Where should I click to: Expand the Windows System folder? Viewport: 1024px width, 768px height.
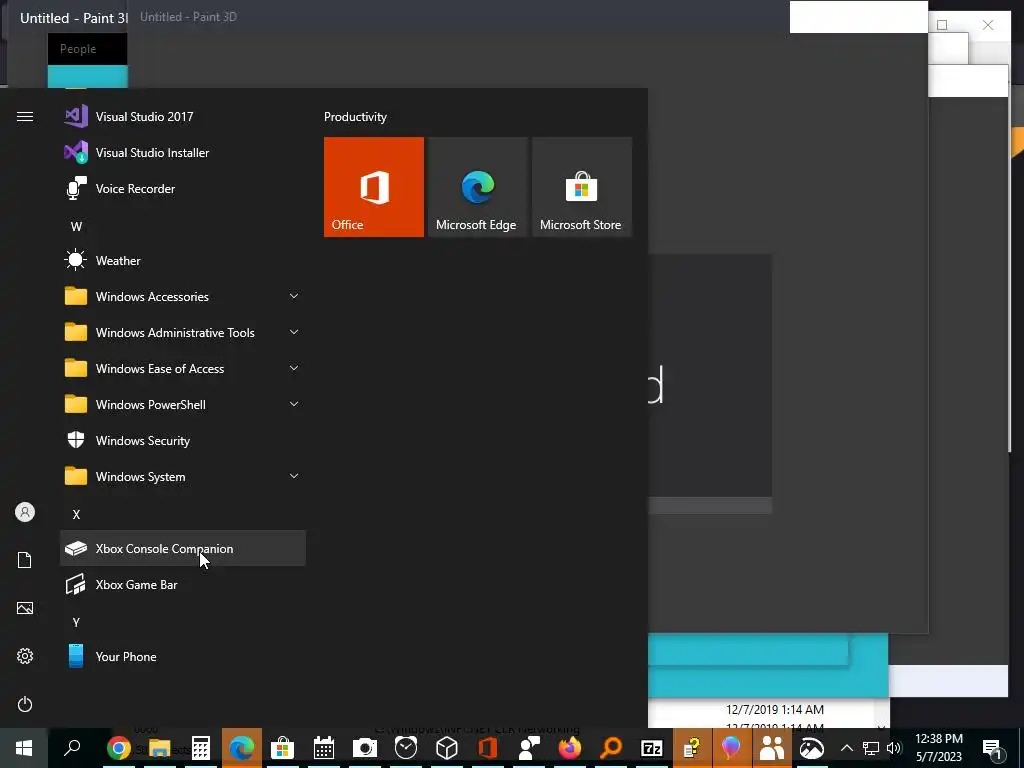[183, 477]
